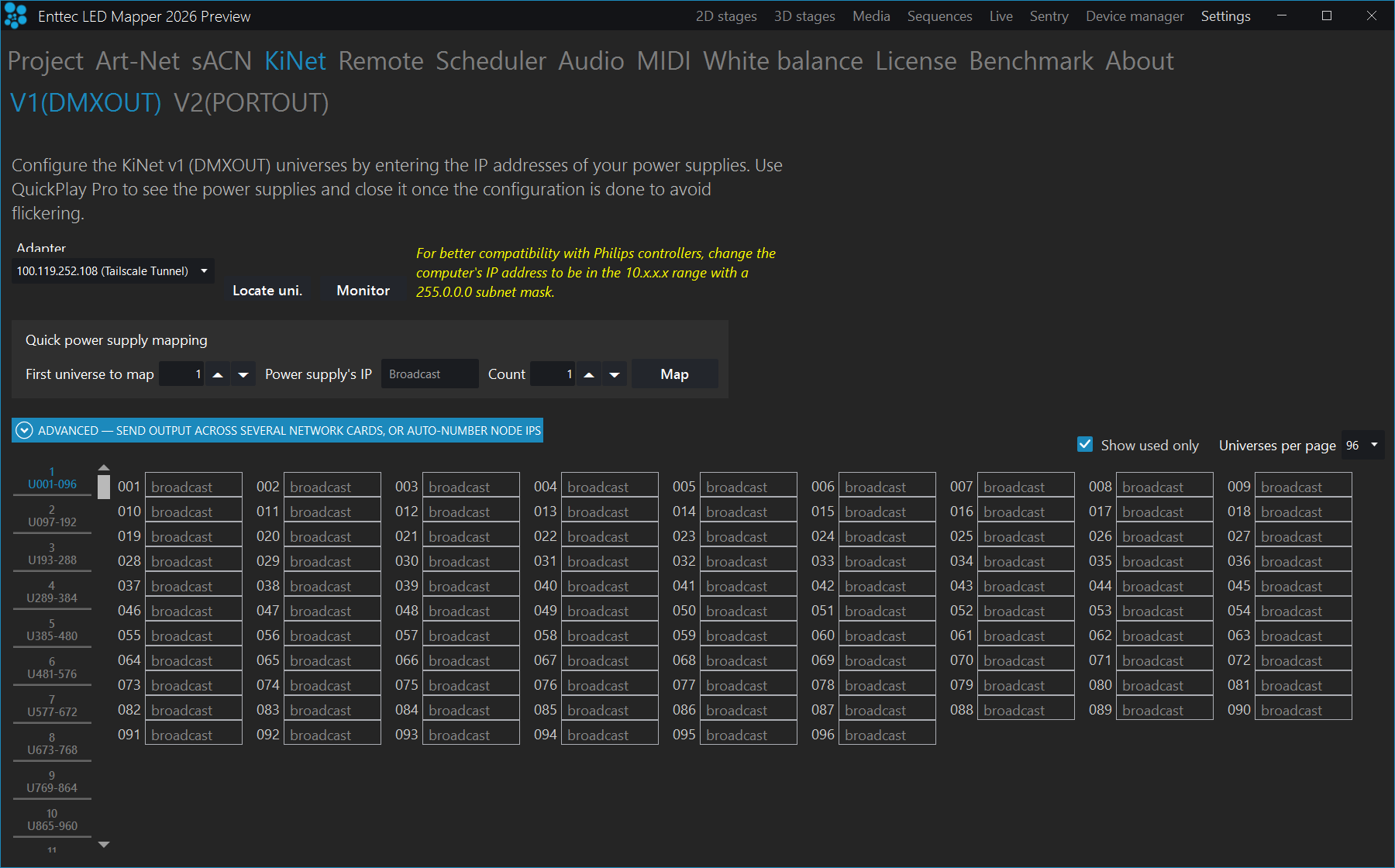Click the Map button
Image resolution: width=1395 pixels, height=868 pixels.
pos(674,374)
